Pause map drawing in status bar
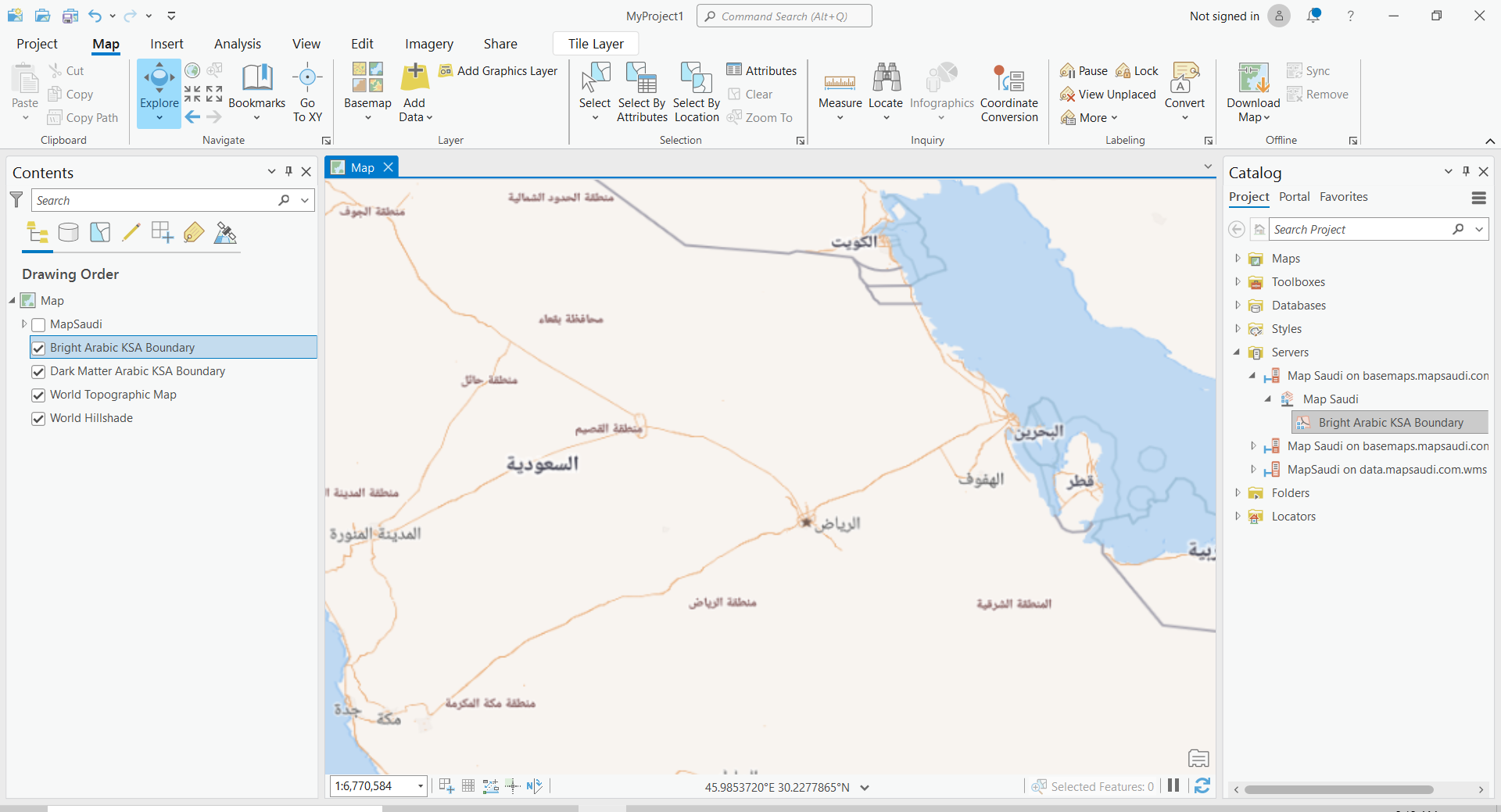This screenshot has height=812, width=1501. pyautogui.click(x=1173, y=785)
